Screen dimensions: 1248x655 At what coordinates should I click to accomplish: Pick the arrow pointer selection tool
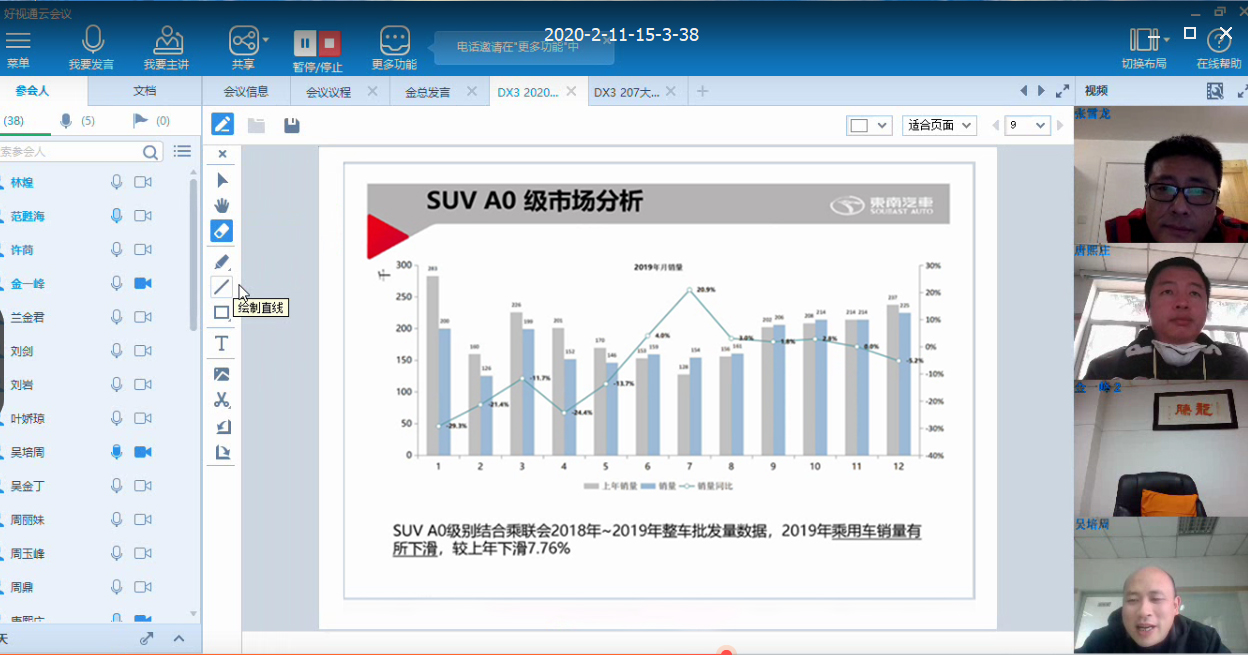[222, 180]
